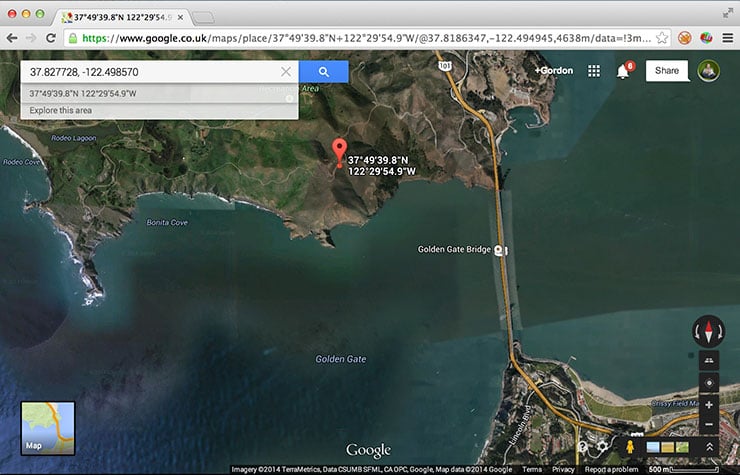Expand the imagery panel with double chevron

709,447
